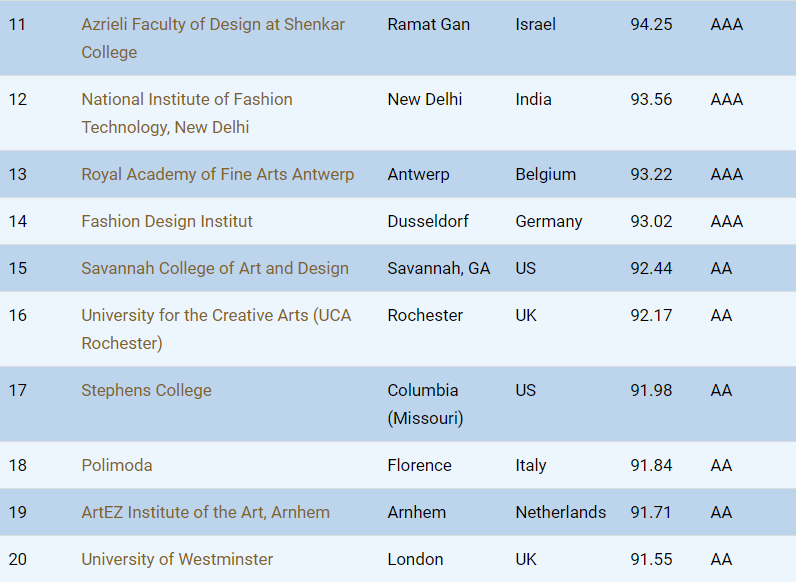Viewport: 797px width, 582px height.
Task: Click score 93.56
Action: (x=651, y=99)
